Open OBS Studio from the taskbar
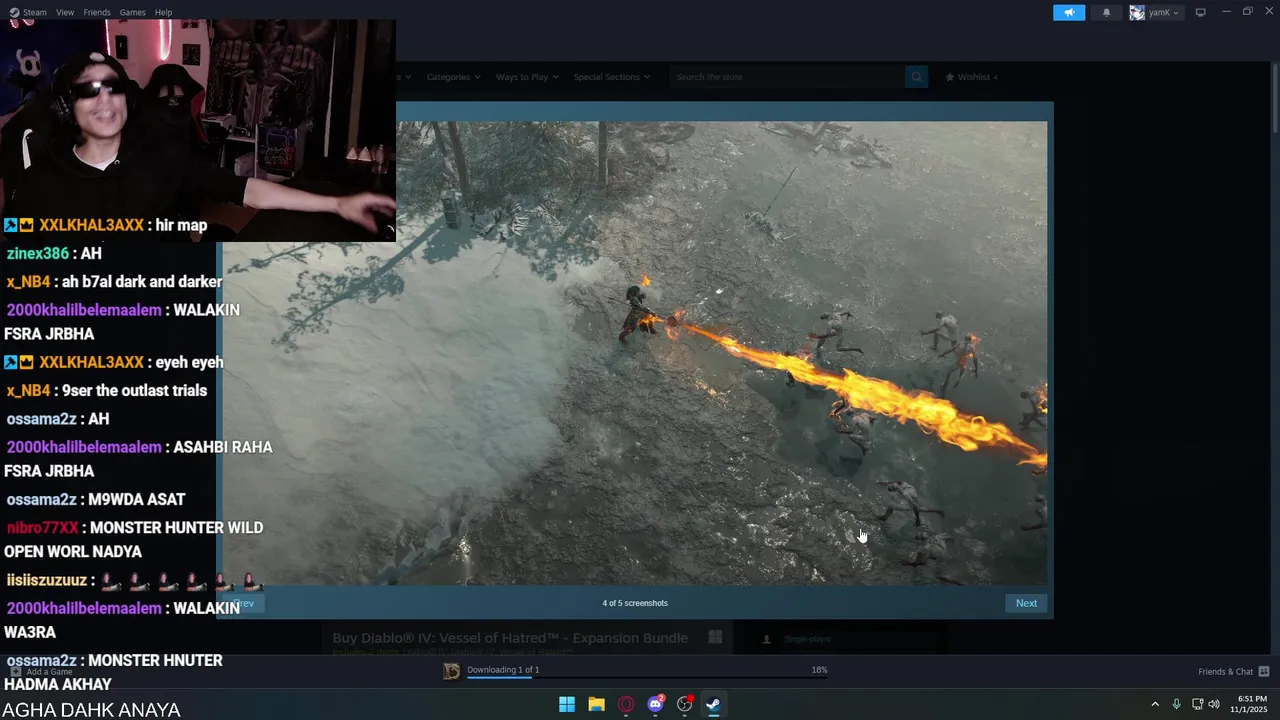This screenshot has height=720, width=1280. tap(685, 704)
